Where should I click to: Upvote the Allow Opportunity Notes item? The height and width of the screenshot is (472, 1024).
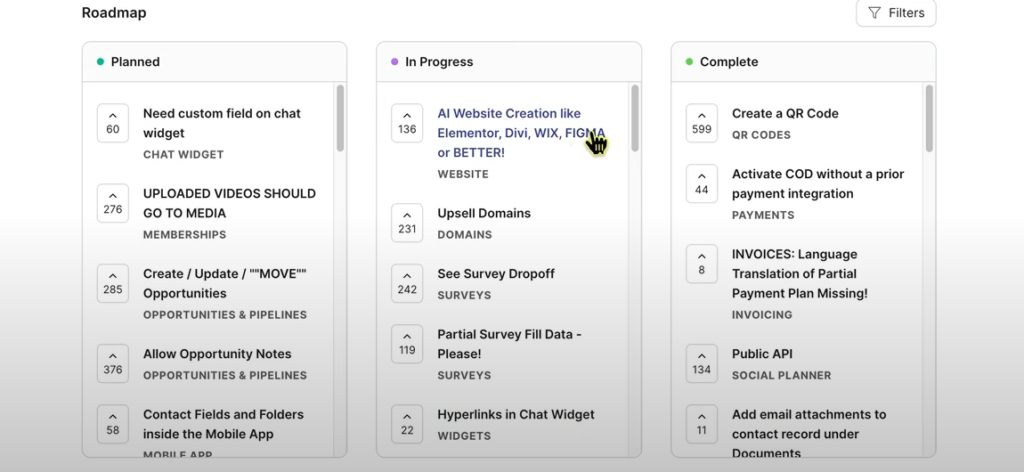pos(113,364)
